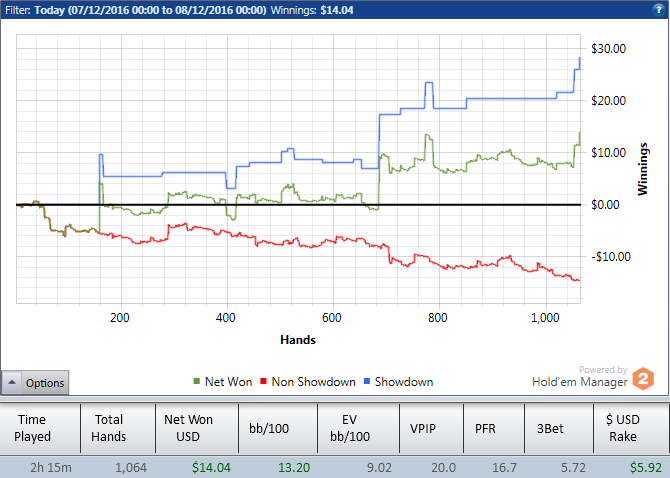
Task: Click the 1,000 hands axis label
Action: point(545,318)
